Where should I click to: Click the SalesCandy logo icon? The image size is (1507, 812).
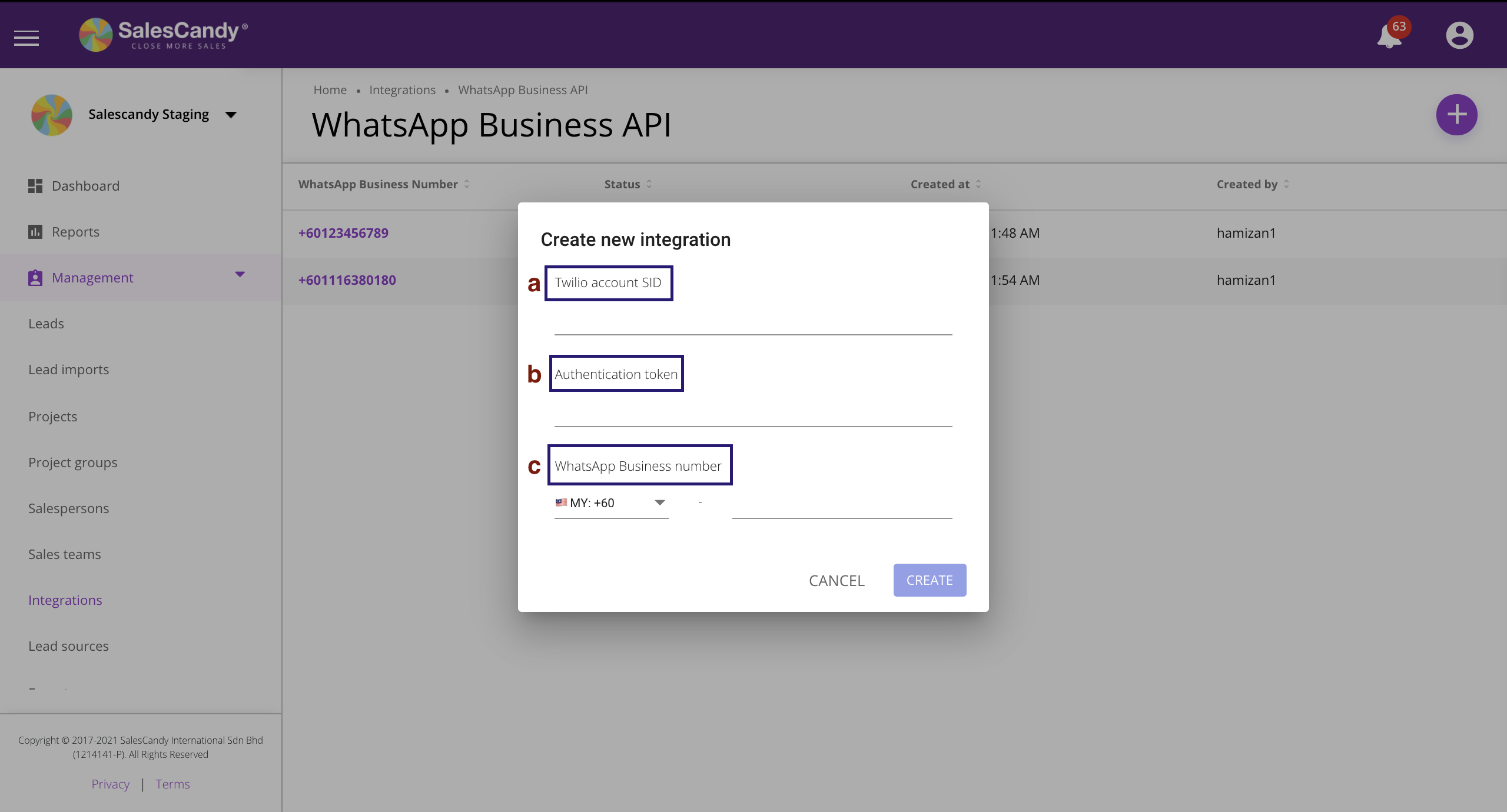click(x=95, y=34)
